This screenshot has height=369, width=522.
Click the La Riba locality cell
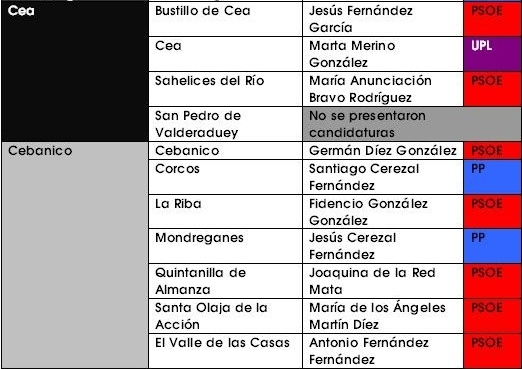pyautogui.click(x=225, y=212)
